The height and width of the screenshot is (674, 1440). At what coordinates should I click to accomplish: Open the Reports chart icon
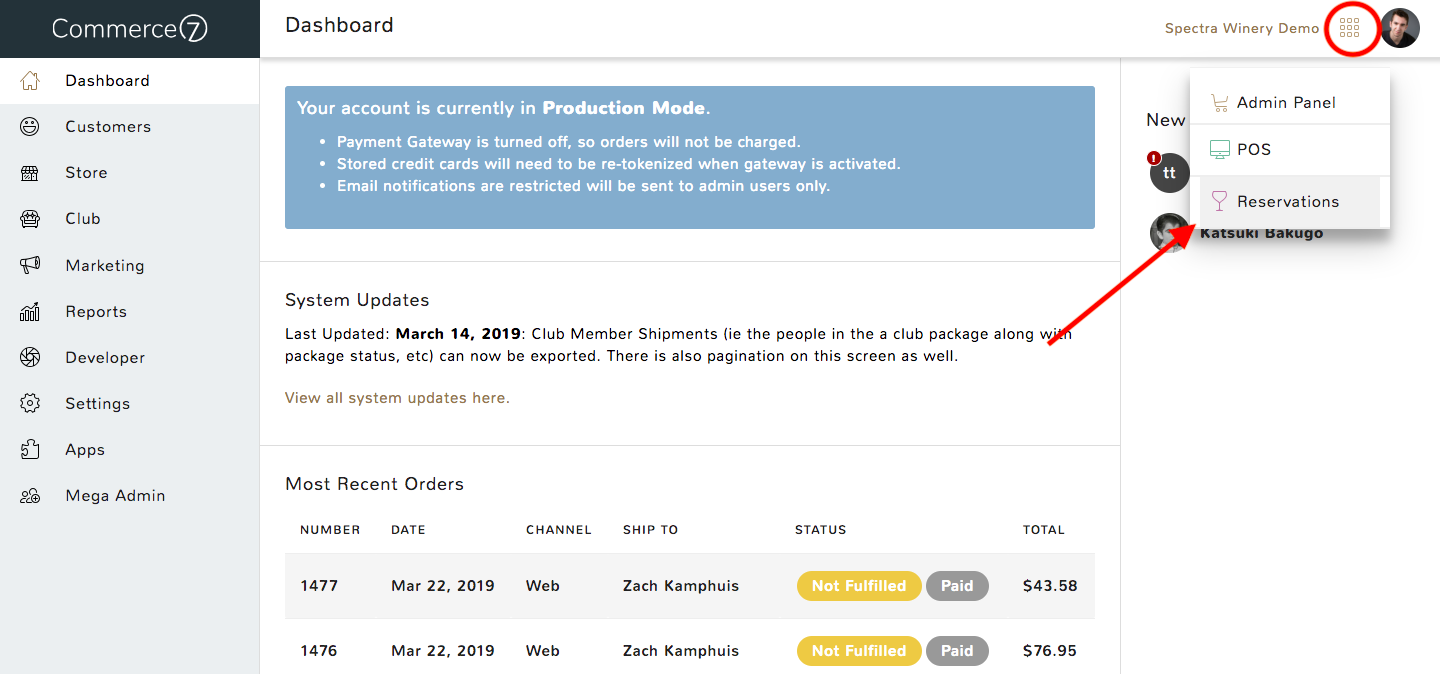30,311
